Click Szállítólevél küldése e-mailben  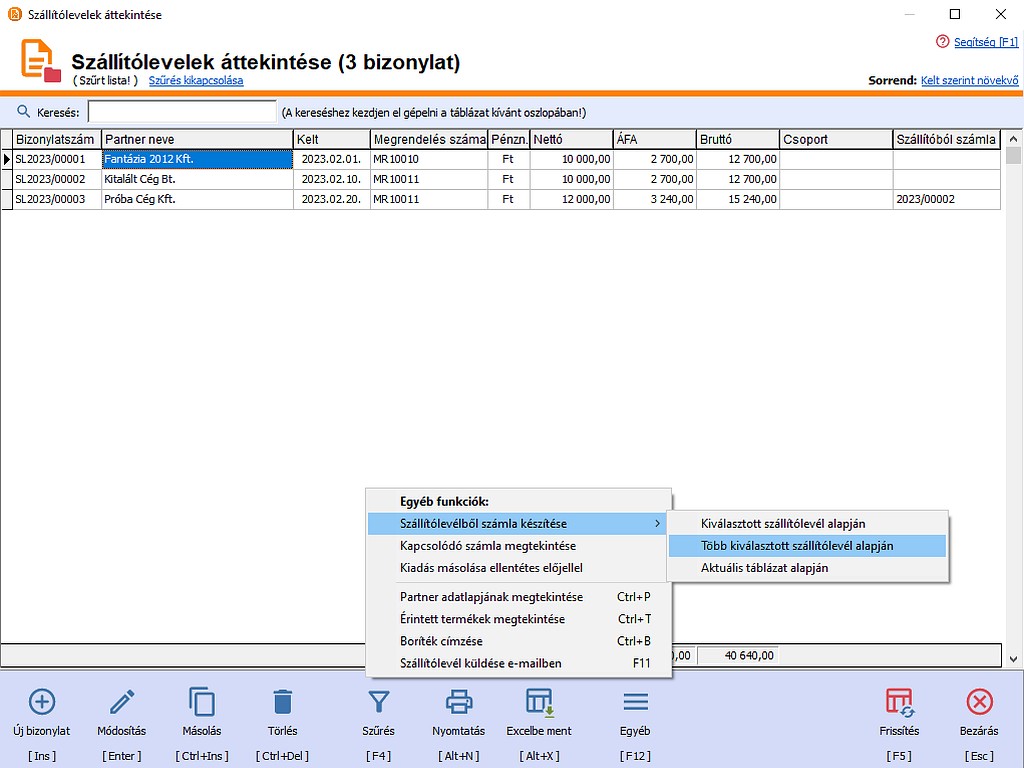click(480, 663)
